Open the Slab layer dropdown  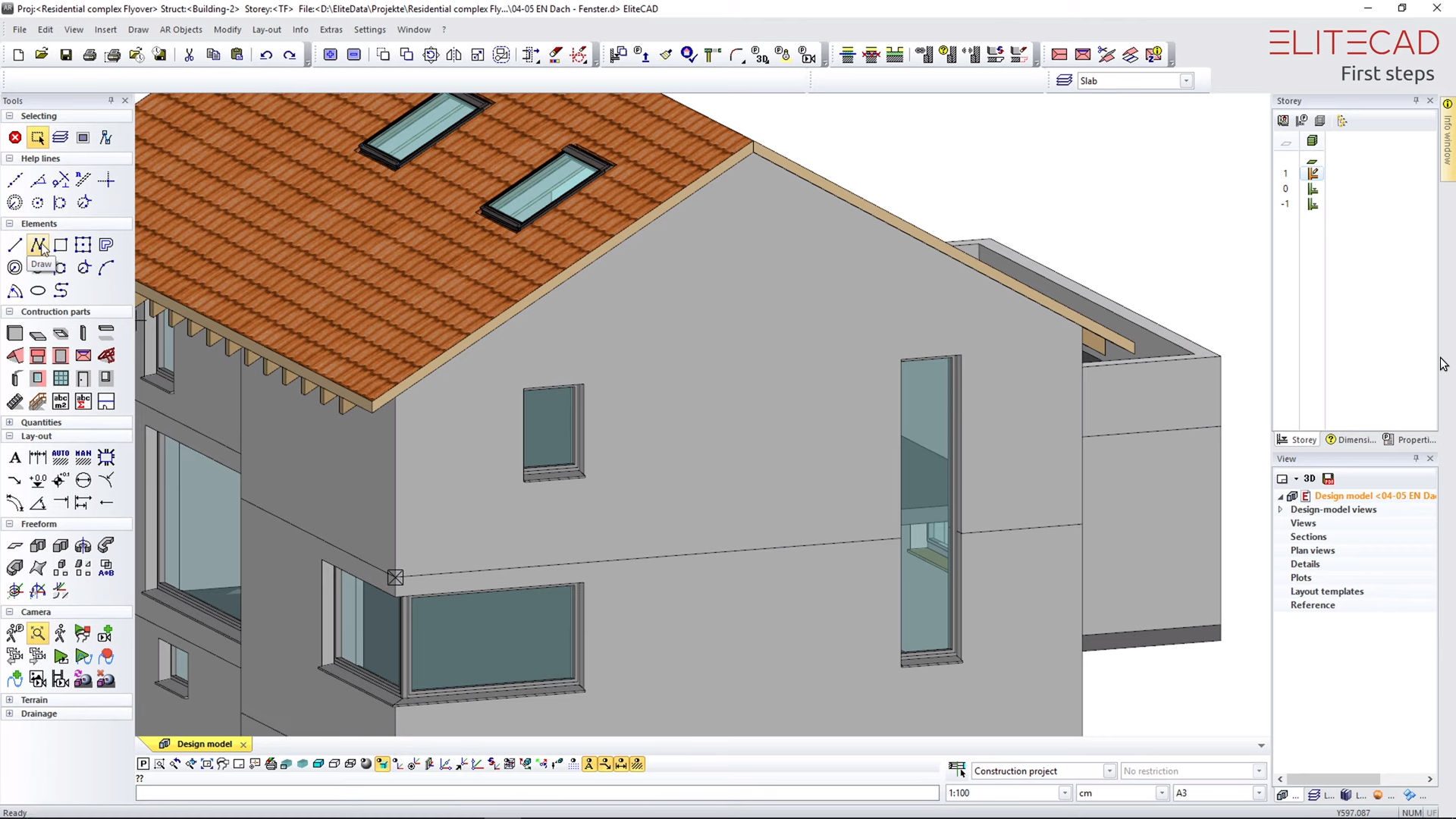click(x=1186, y=81)
